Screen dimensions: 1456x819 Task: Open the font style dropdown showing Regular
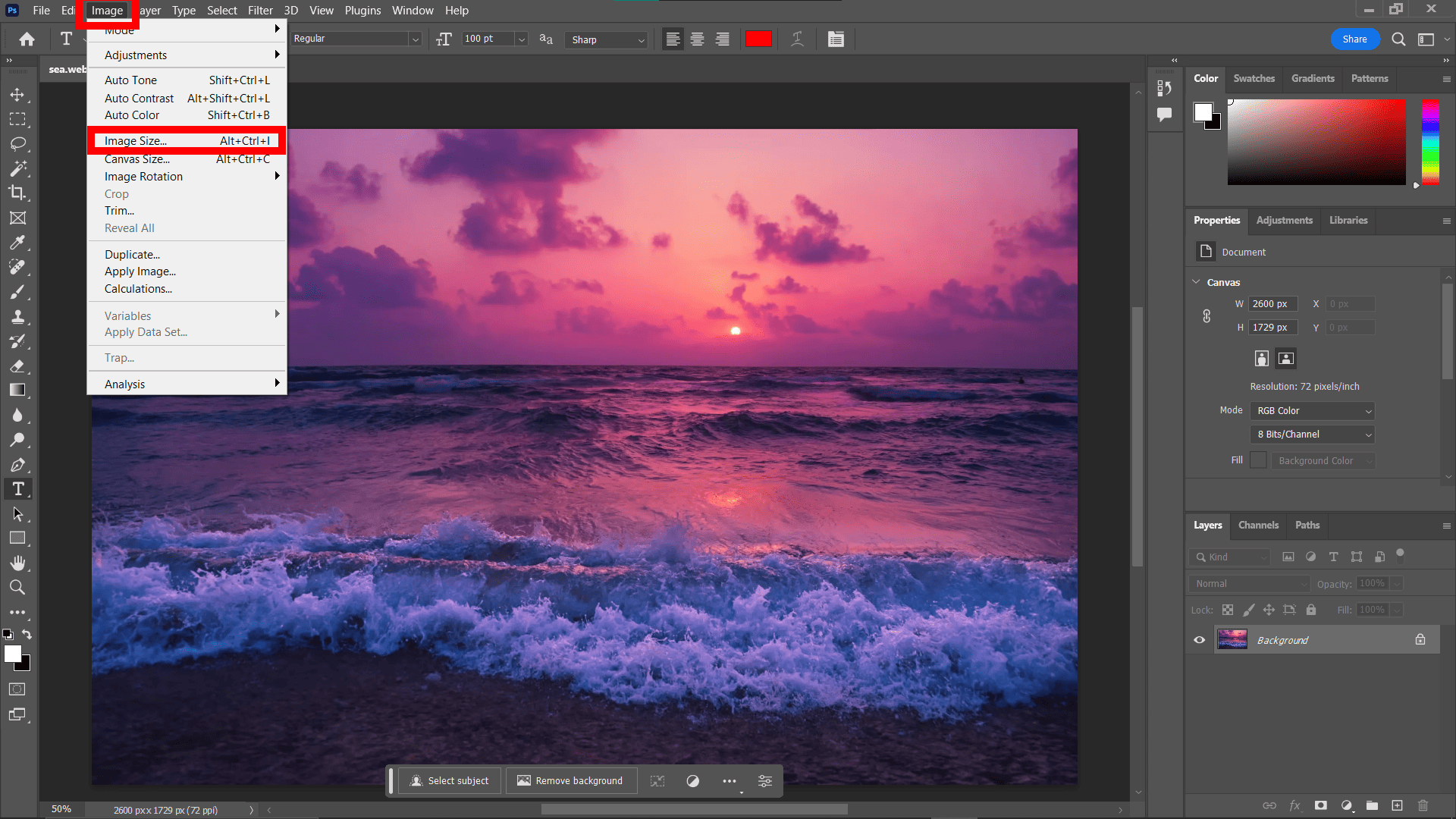coord(356,39)
